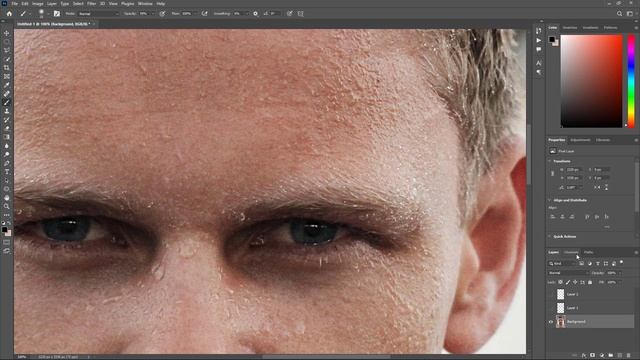This screenshot has width=640, height=360.
Task: Select the Brush tool in the toolbar
Action: click(x=7, y=102)
